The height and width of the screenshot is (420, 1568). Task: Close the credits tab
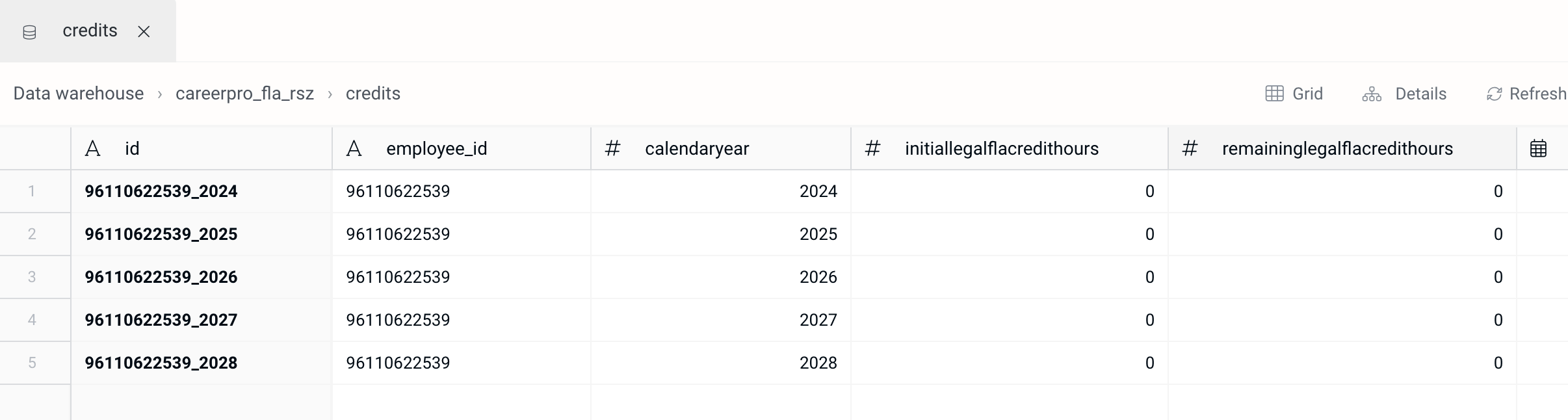pyautogui.click(x=144, y=32)
